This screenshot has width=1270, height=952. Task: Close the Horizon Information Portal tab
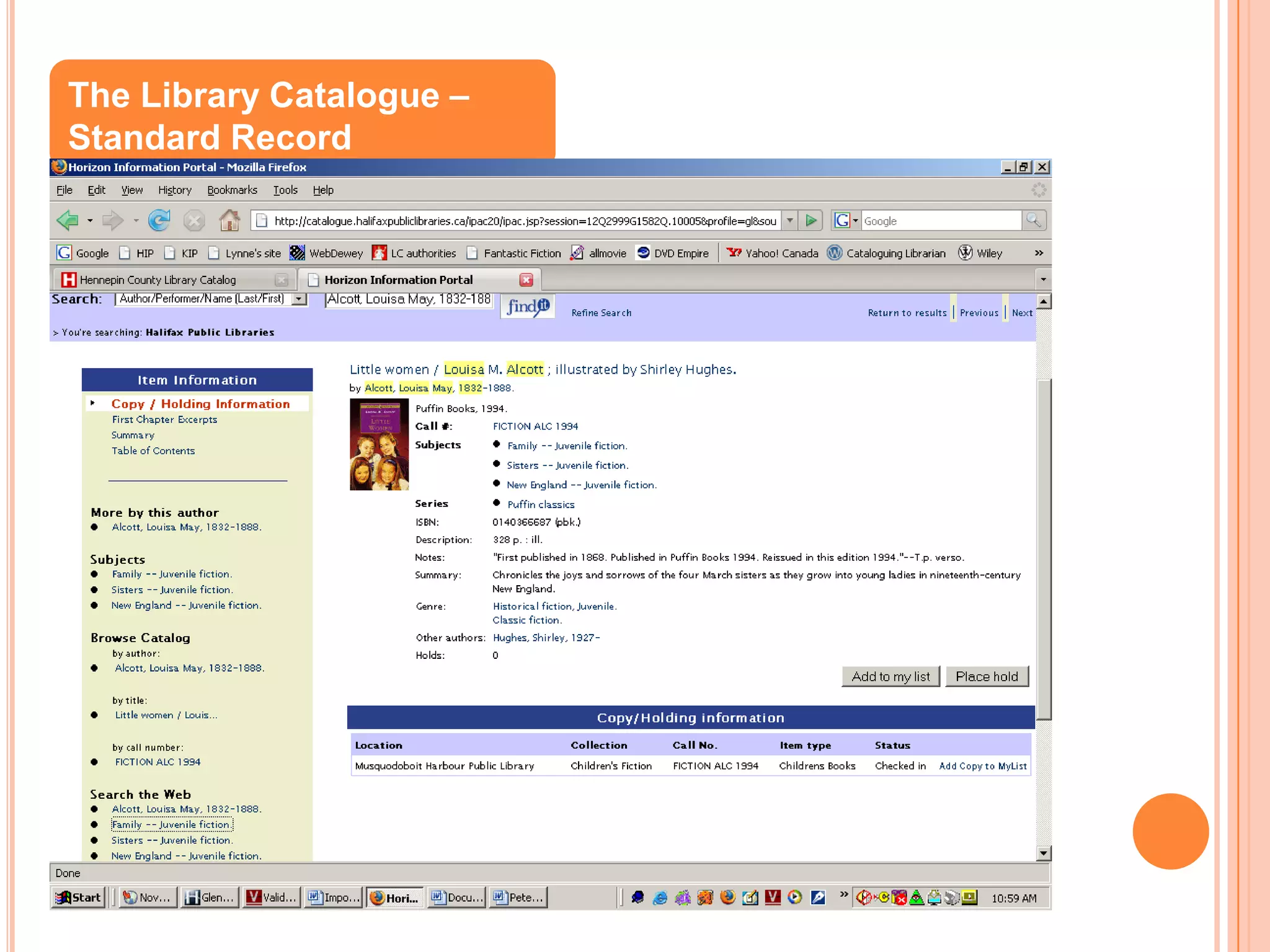coord(526,280)
